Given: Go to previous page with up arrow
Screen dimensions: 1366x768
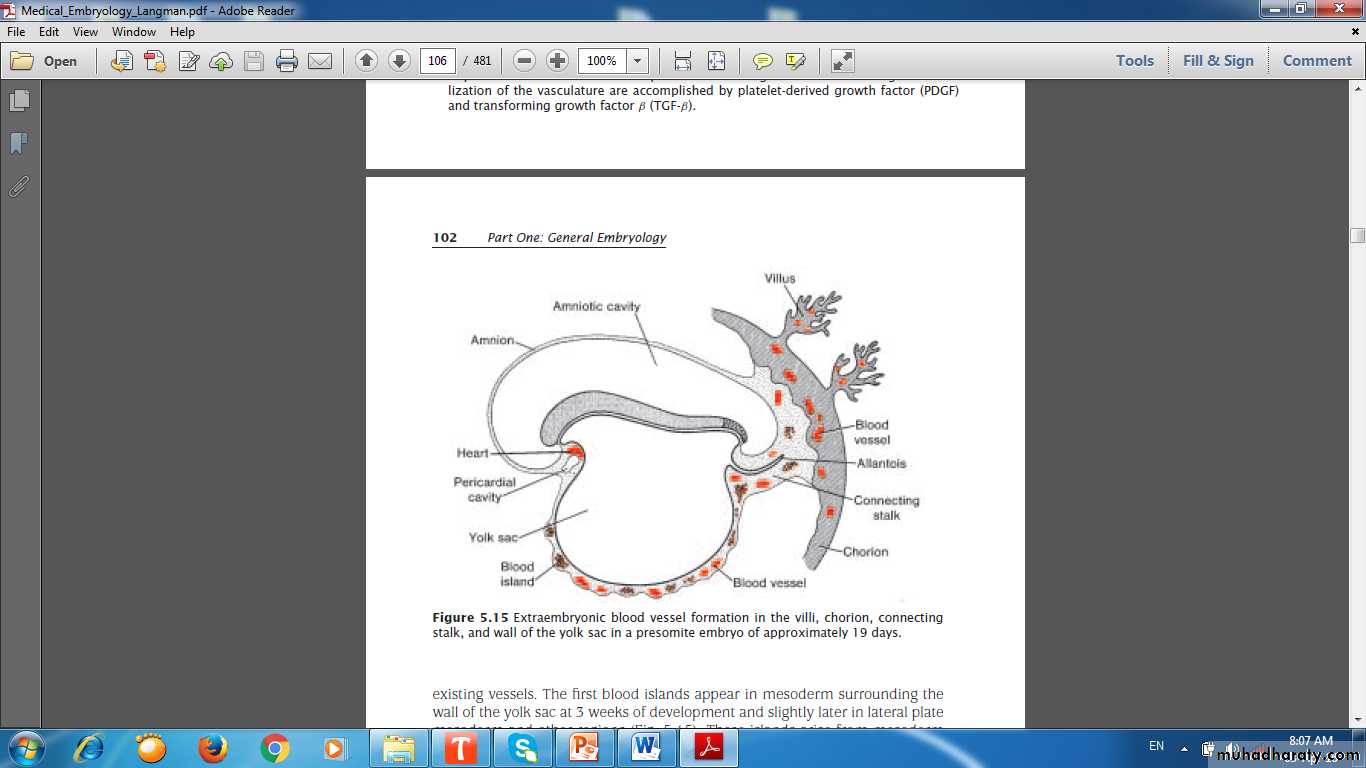Looking at the screenshot, I should point(366,61).
